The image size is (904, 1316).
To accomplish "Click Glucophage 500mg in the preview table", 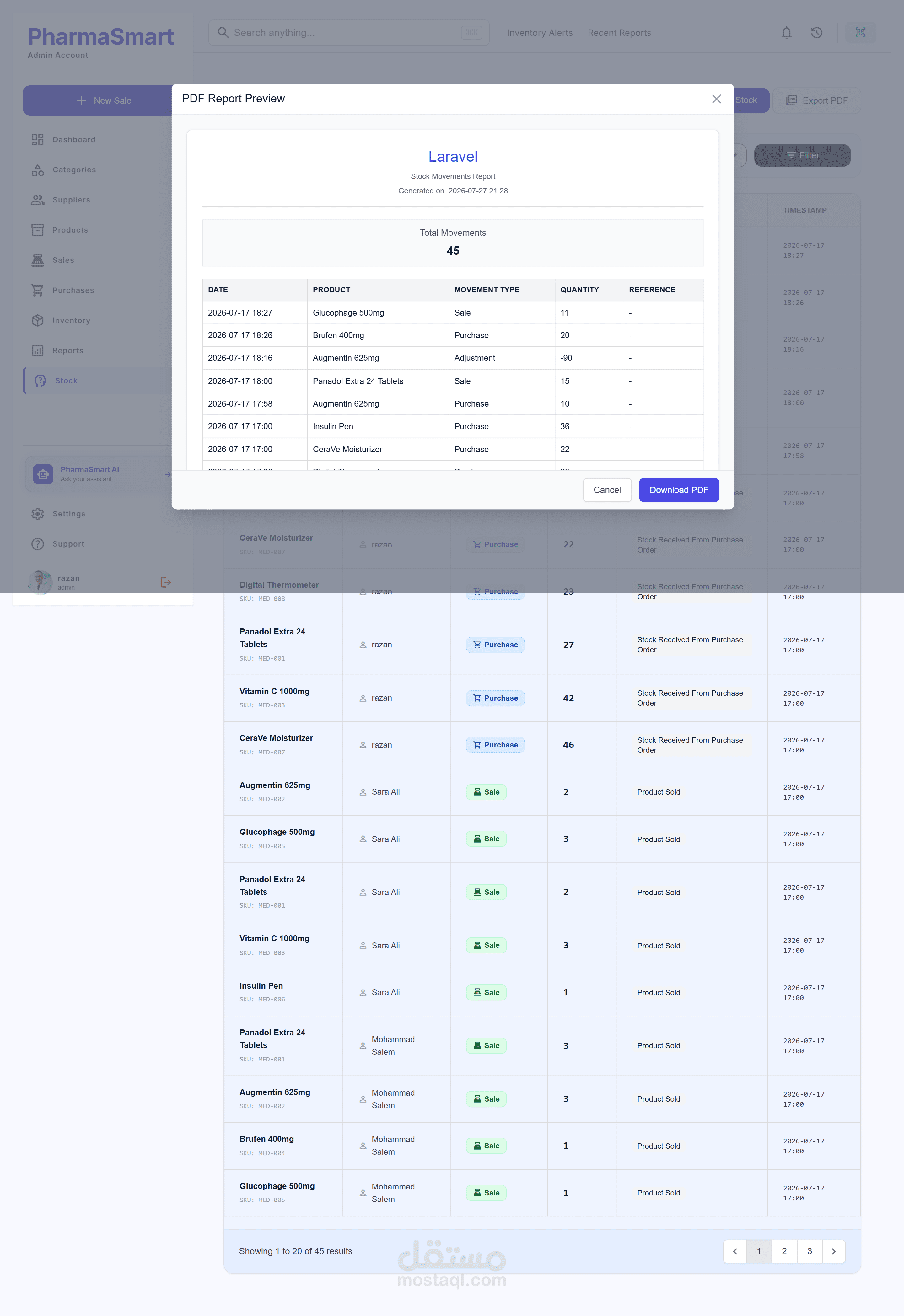I will click(348, 313).
